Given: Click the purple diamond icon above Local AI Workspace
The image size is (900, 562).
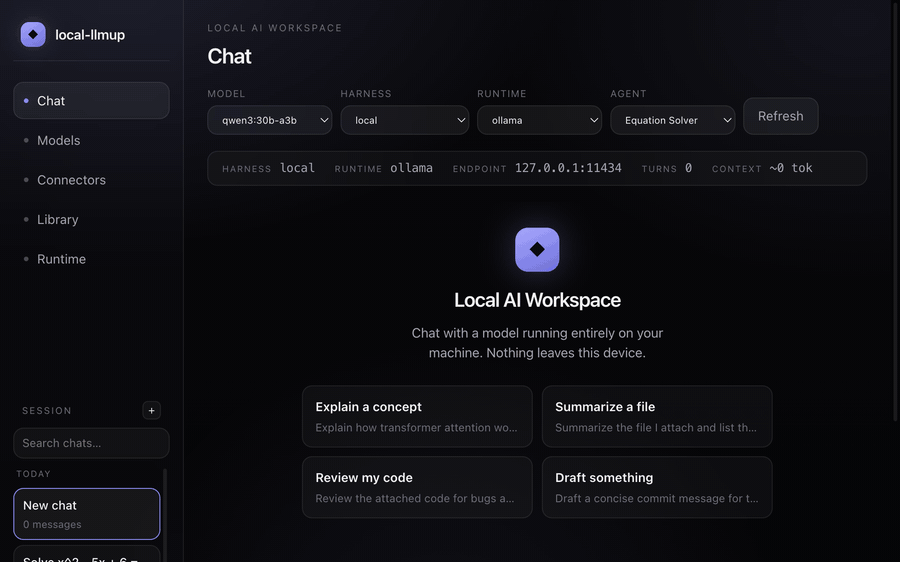Looking at the screenshot, I should coord(537,250).
